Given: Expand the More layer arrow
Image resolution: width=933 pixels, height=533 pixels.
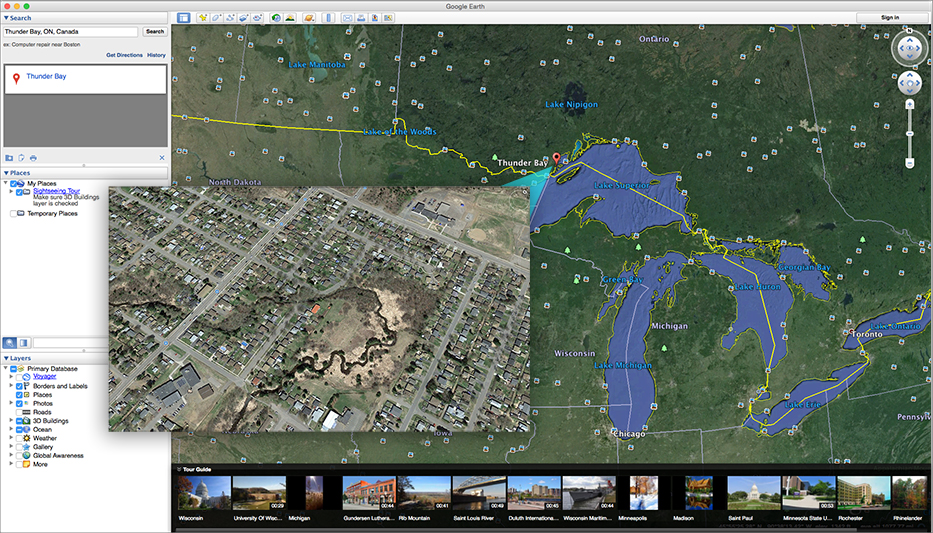Looking at the screenshot, I should pyautogui.click(x=11, y=464).
